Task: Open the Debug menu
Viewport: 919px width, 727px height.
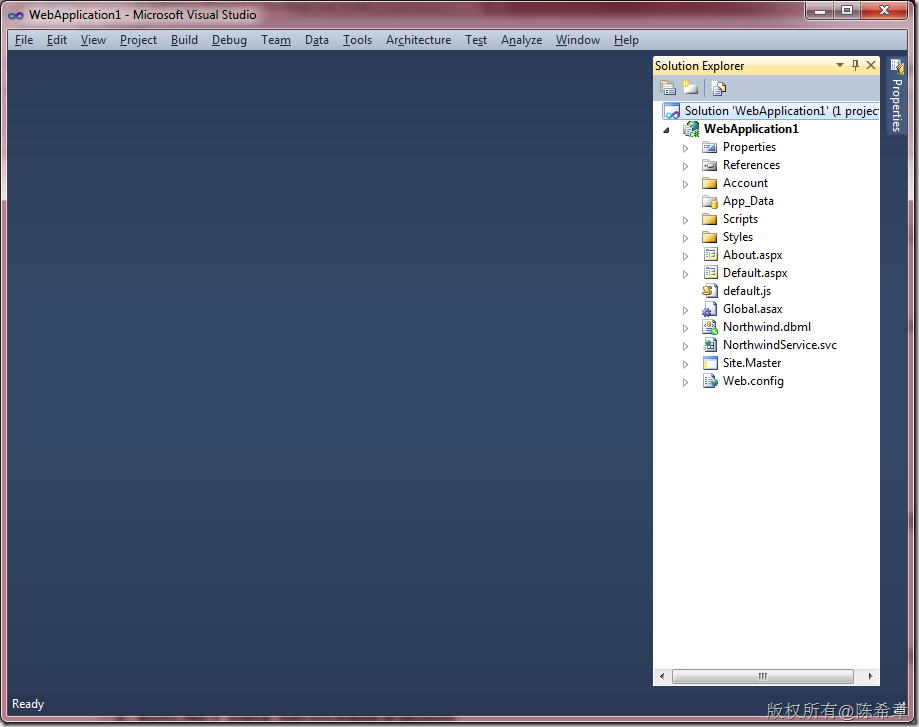Action: tap(229, 40)
